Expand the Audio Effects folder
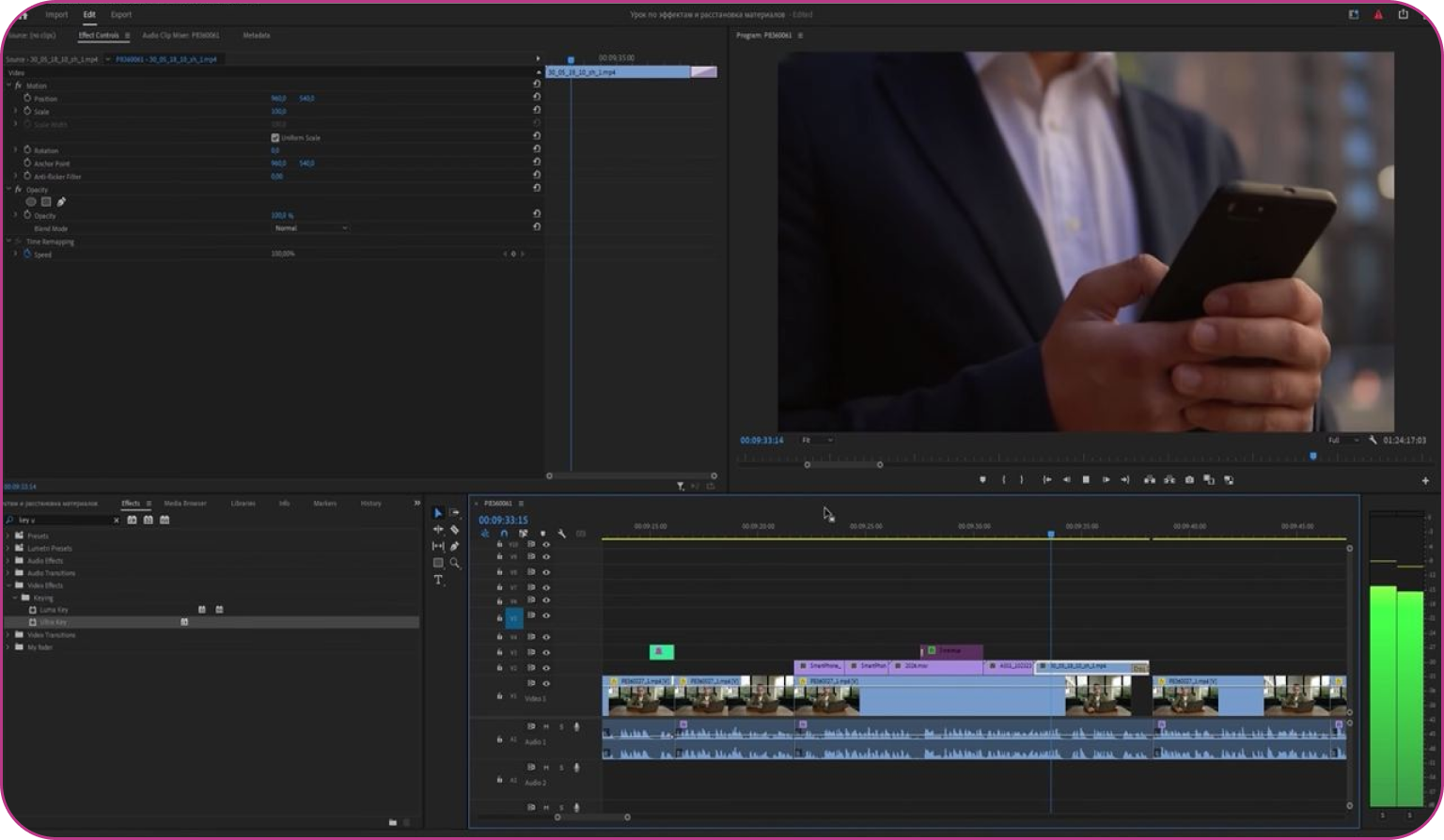The image size is (1444, 840). 8,561
